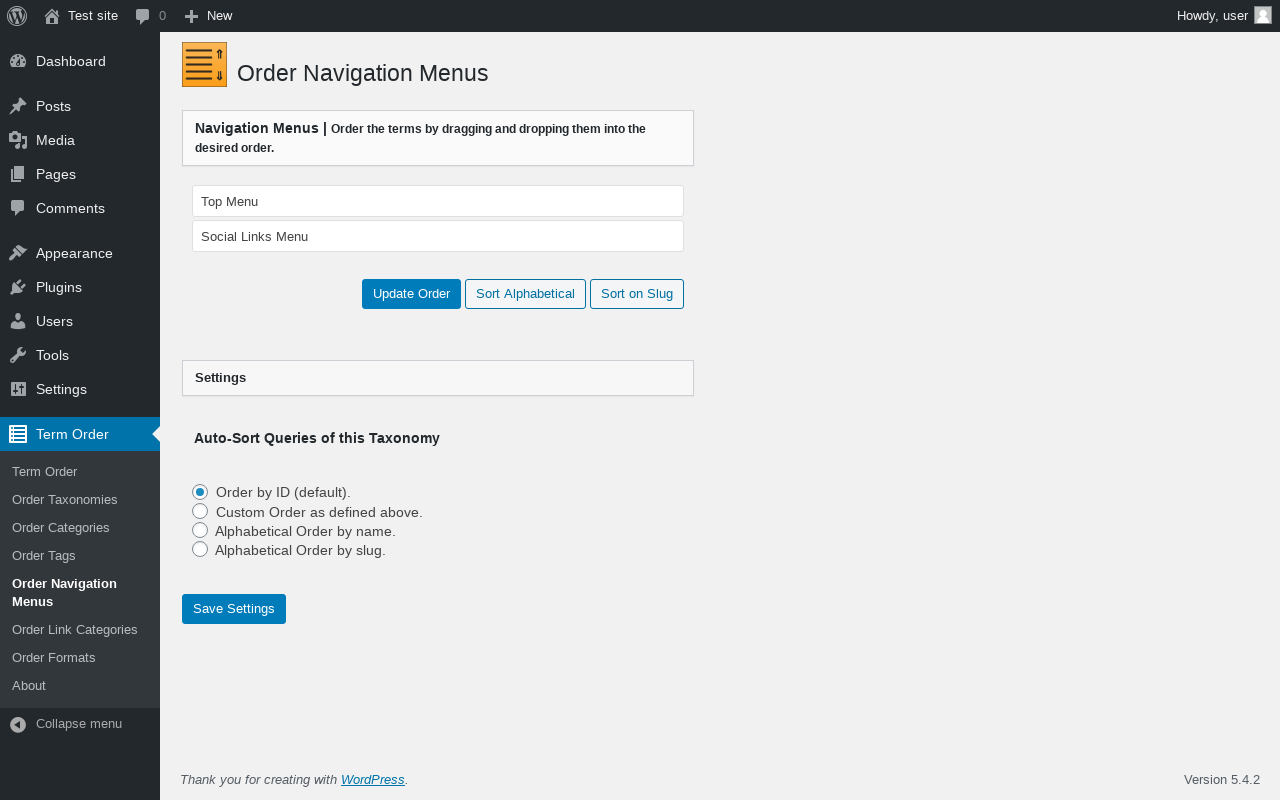The image size is (1280, 800).
Task: Select Custom Order as defined above radio
Action: 200,511
